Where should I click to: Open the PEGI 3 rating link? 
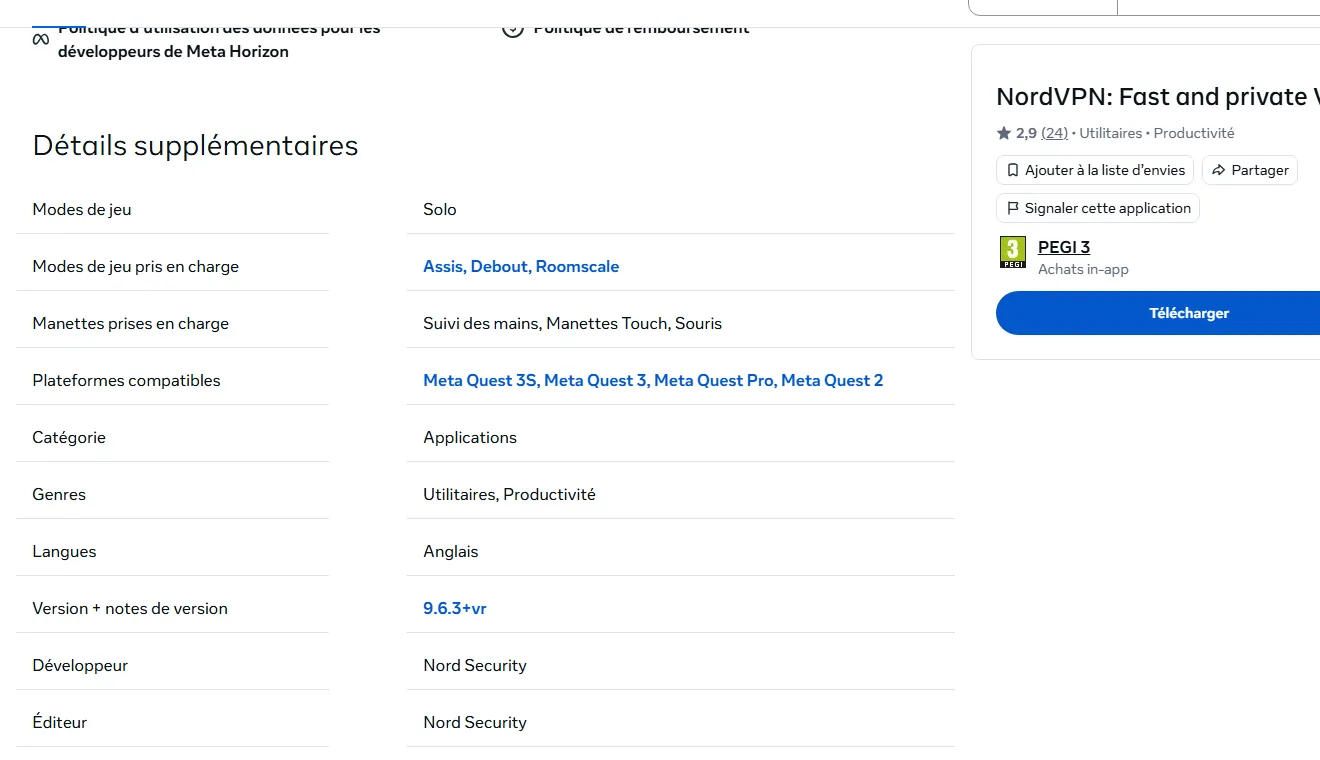point(1064,247)
